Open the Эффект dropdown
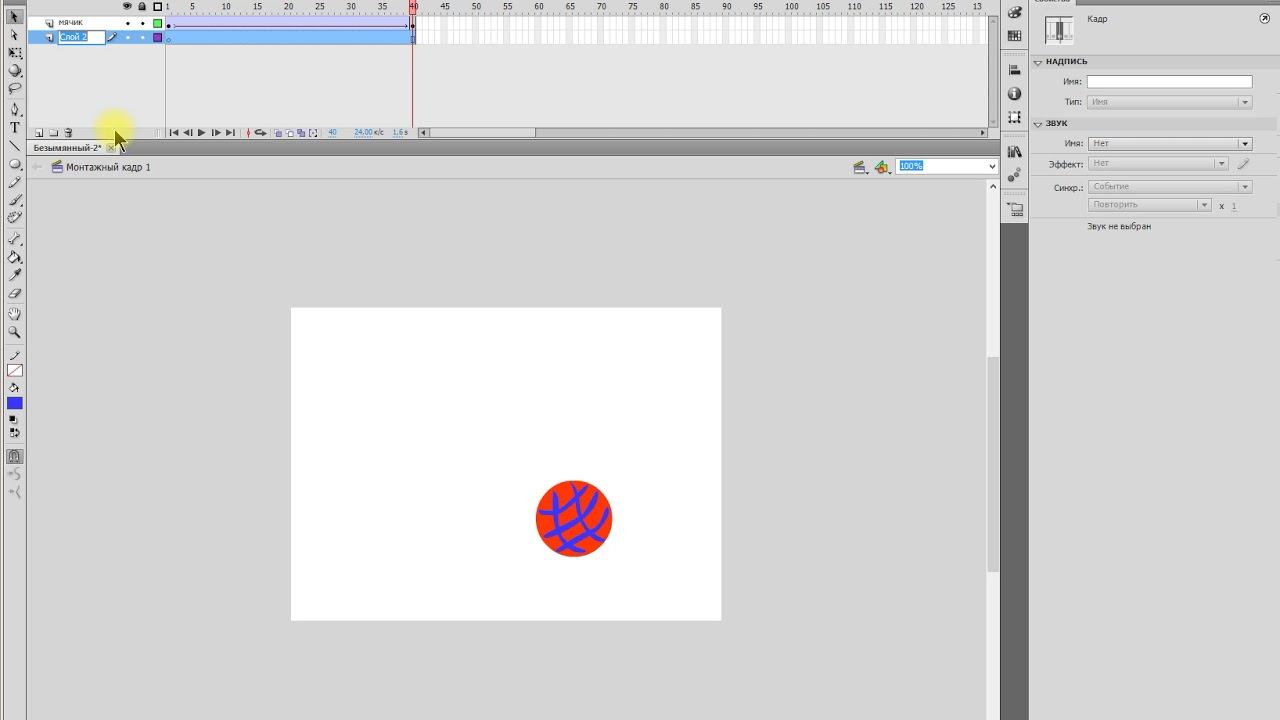Screen dimensions: 1280x720 pos(1158,164)
